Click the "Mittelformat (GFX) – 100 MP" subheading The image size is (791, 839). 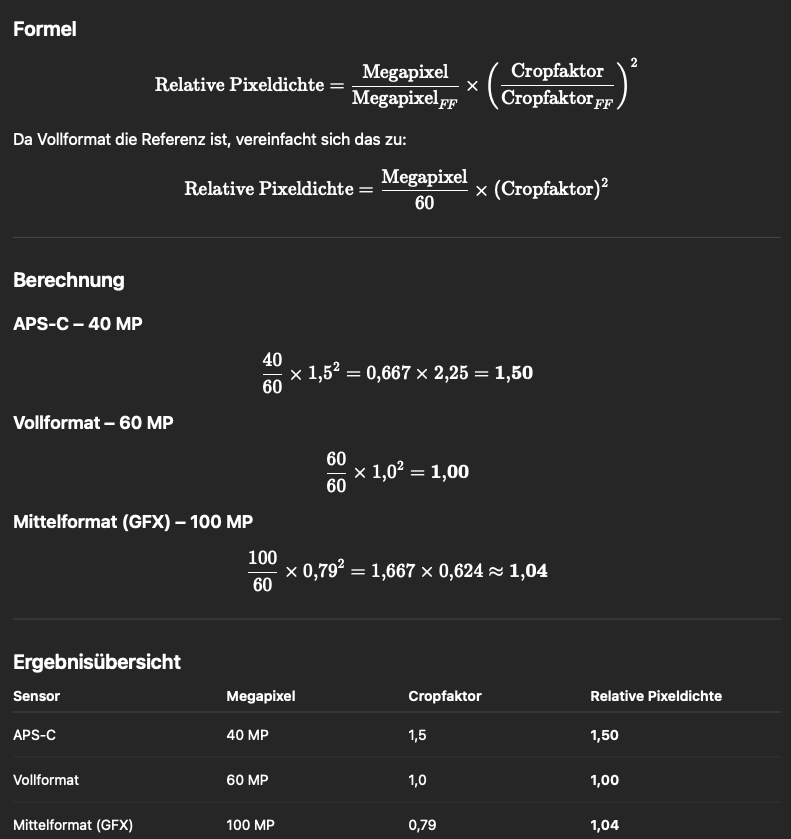point(133,522)
